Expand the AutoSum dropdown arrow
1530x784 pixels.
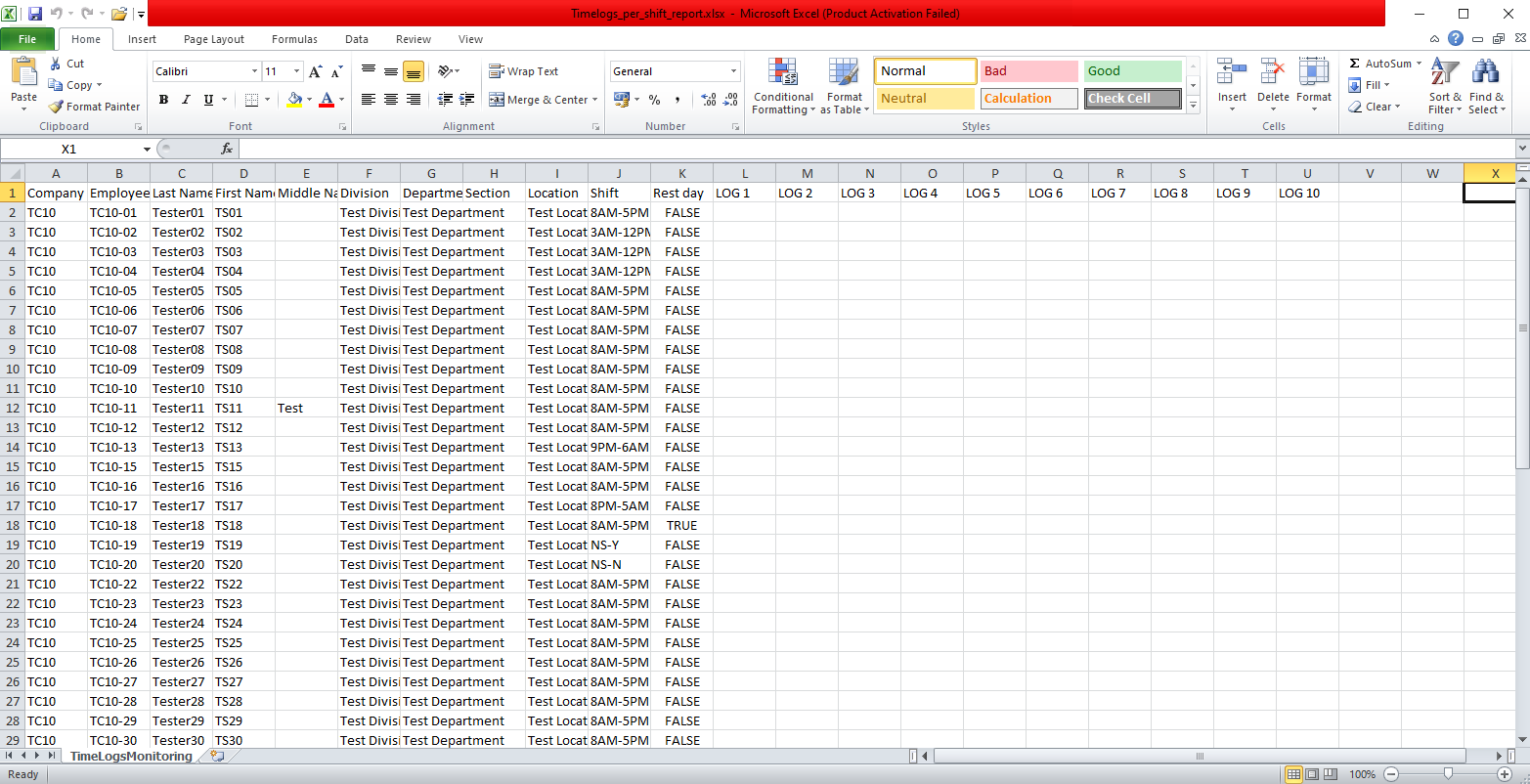(1419, 64)
